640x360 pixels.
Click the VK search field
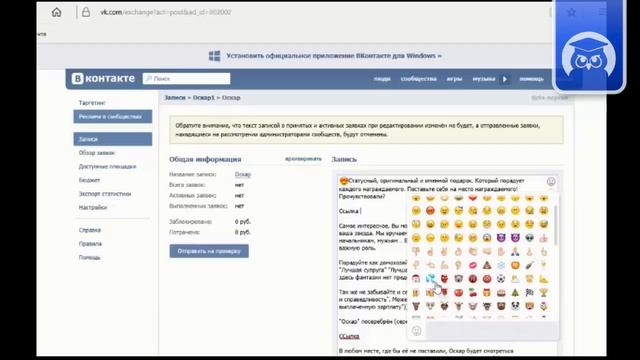coord(187,78)
